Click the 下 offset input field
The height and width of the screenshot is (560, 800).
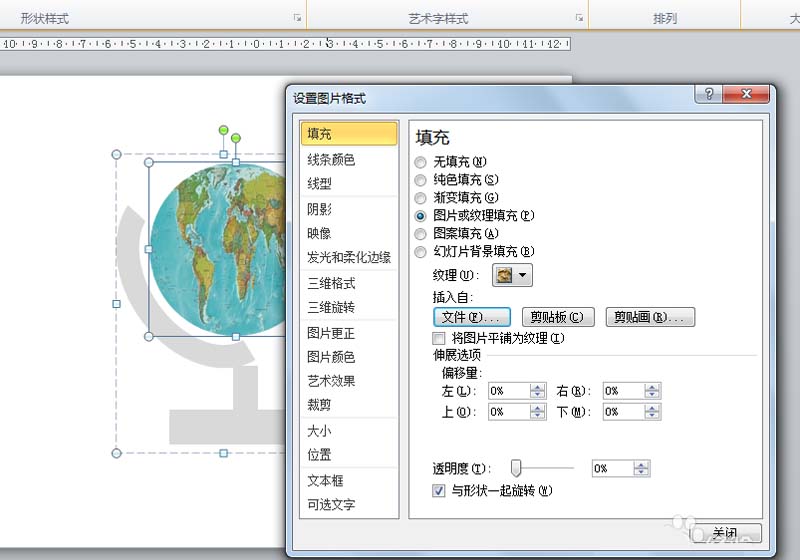tap(623, 412)
